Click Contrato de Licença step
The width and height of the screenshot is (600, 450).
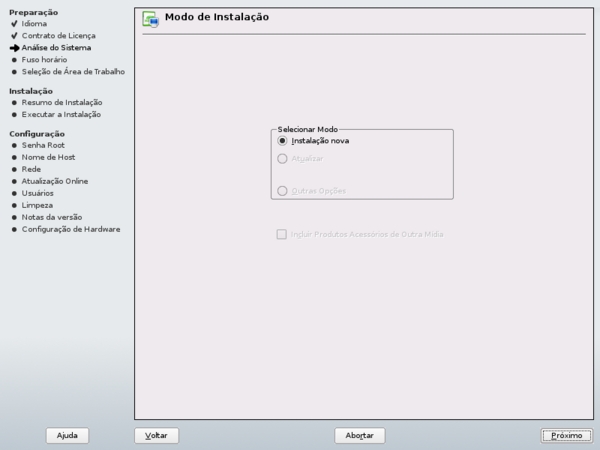(x=59, y=36)
